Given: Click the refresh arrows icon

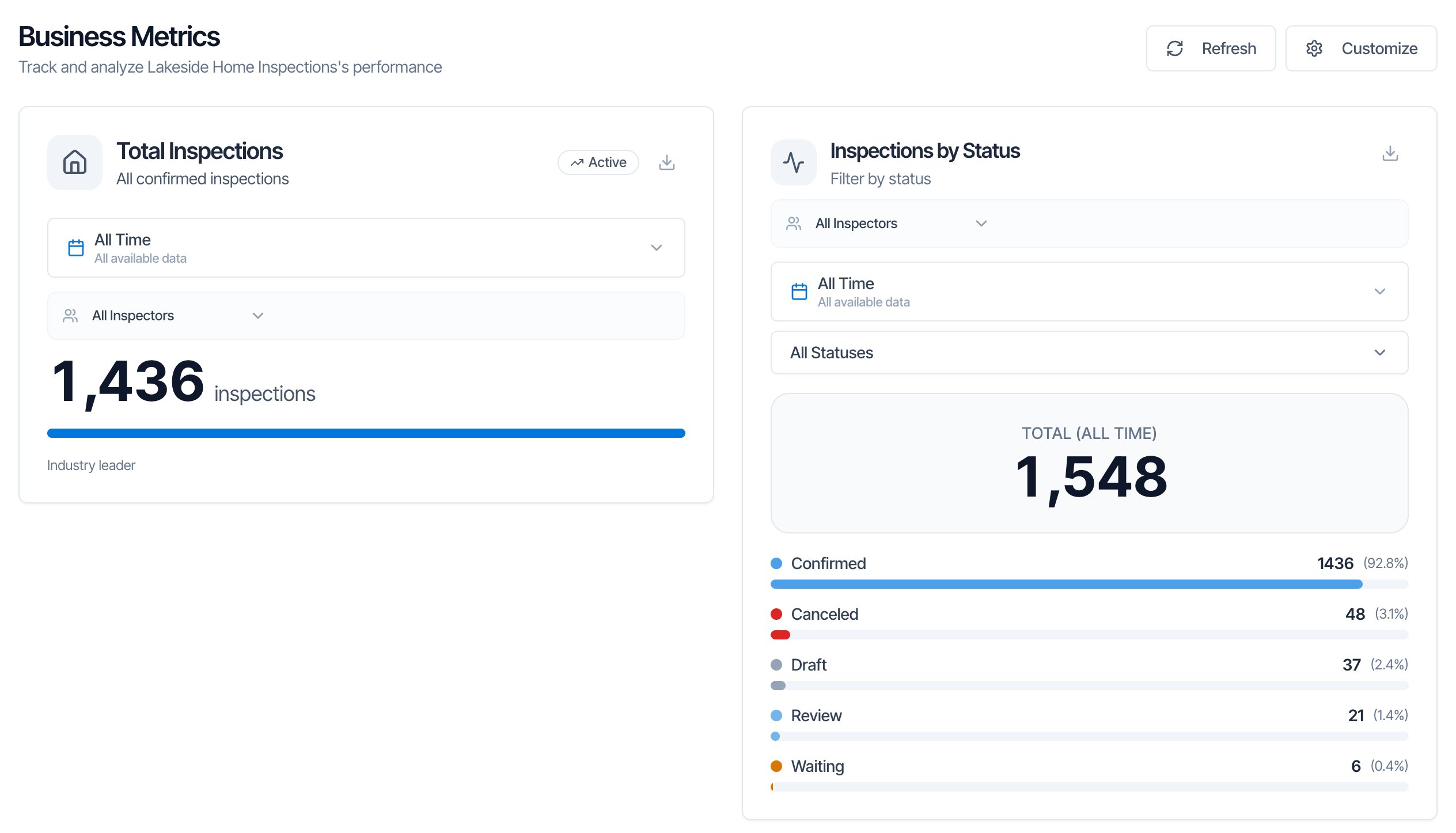Looking at the screenshot, I should [1175, 48].
